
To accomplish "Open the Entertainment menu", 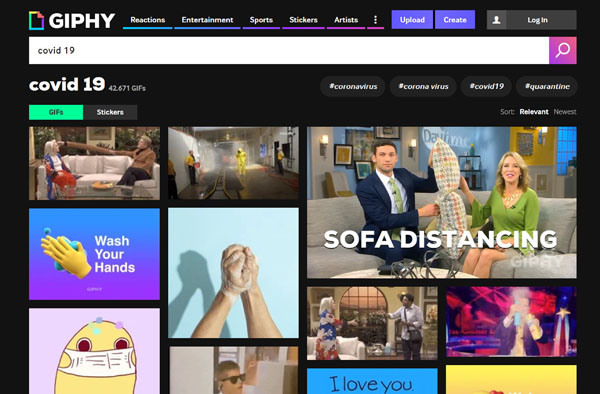I will coord(207,20).
